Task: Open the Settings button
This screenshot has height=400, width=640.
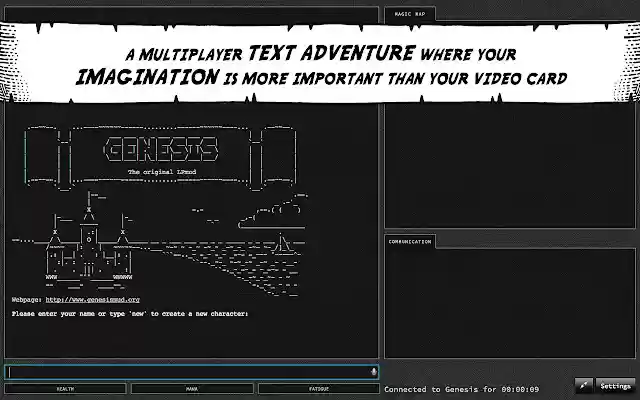Action: click(x=615, y=385)
